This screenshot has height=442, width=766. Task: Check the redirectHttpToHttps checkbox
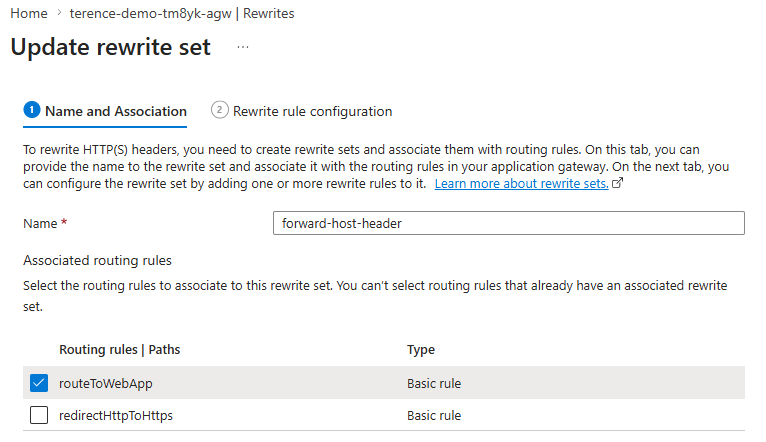pos(39,415)
